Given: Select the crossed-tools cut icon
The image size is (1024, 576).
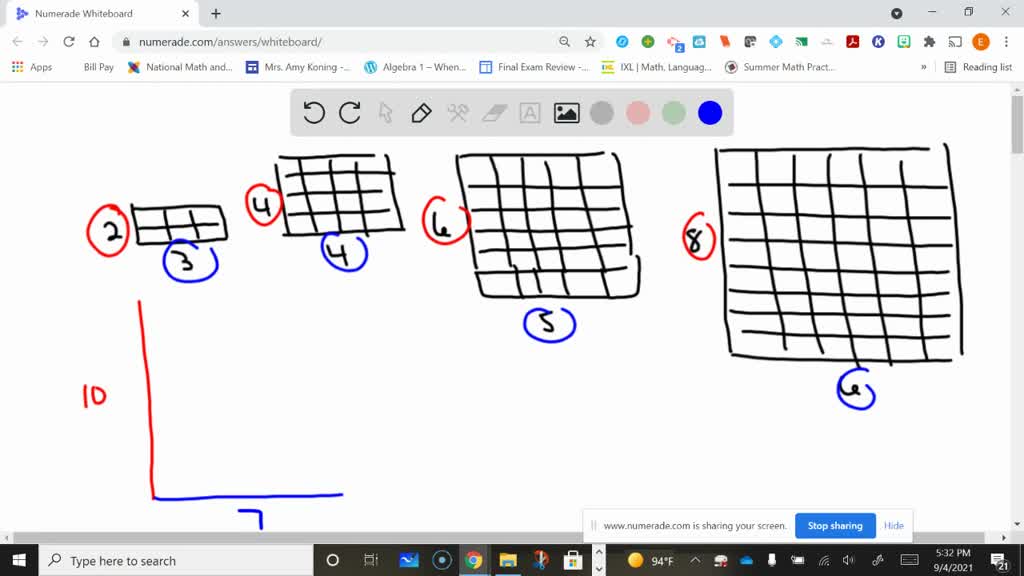Looking at the screenshot, I should 456,113.
